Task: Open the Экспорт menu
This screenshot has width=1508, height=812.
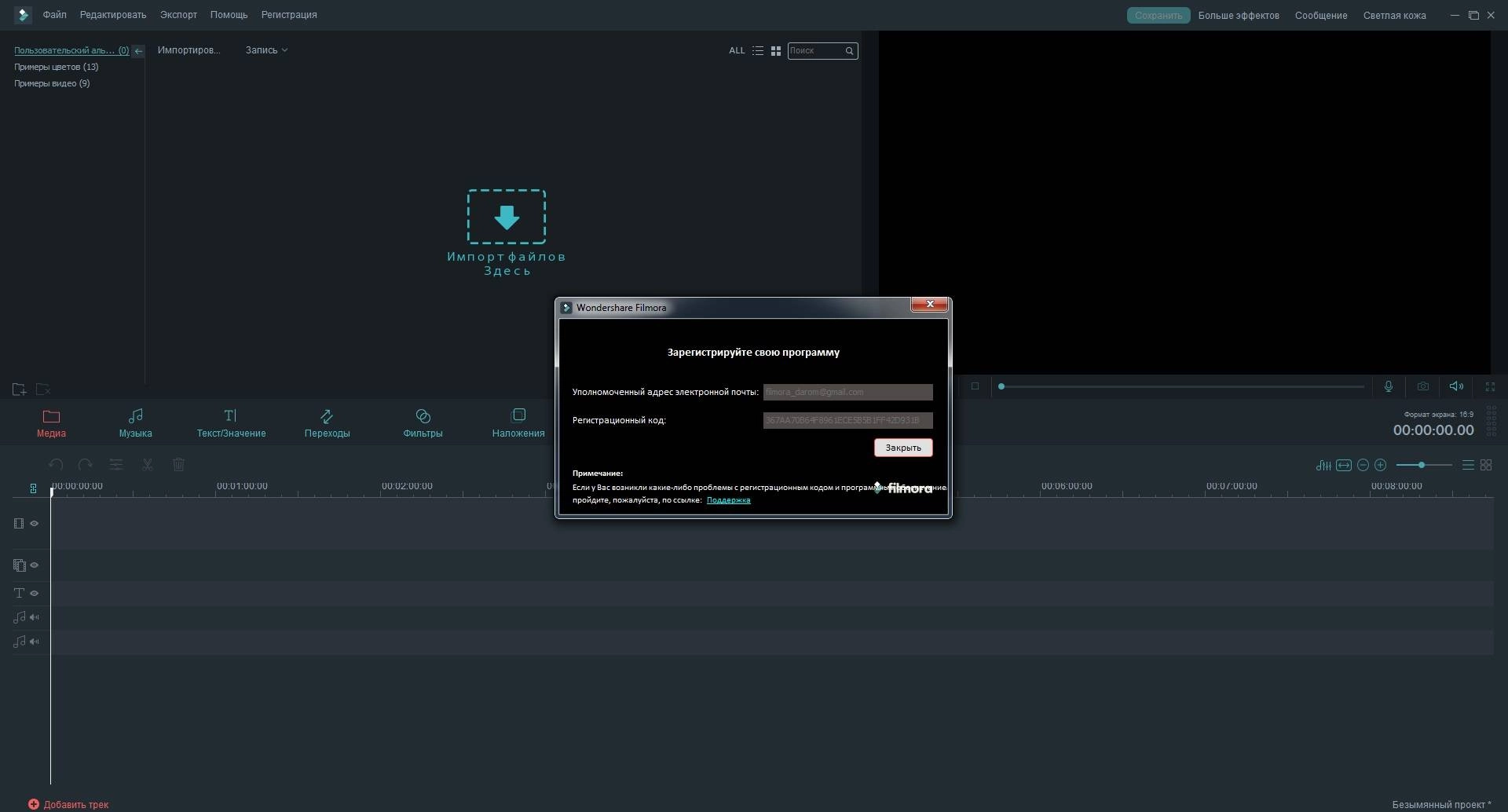Action: click(178, 15)
